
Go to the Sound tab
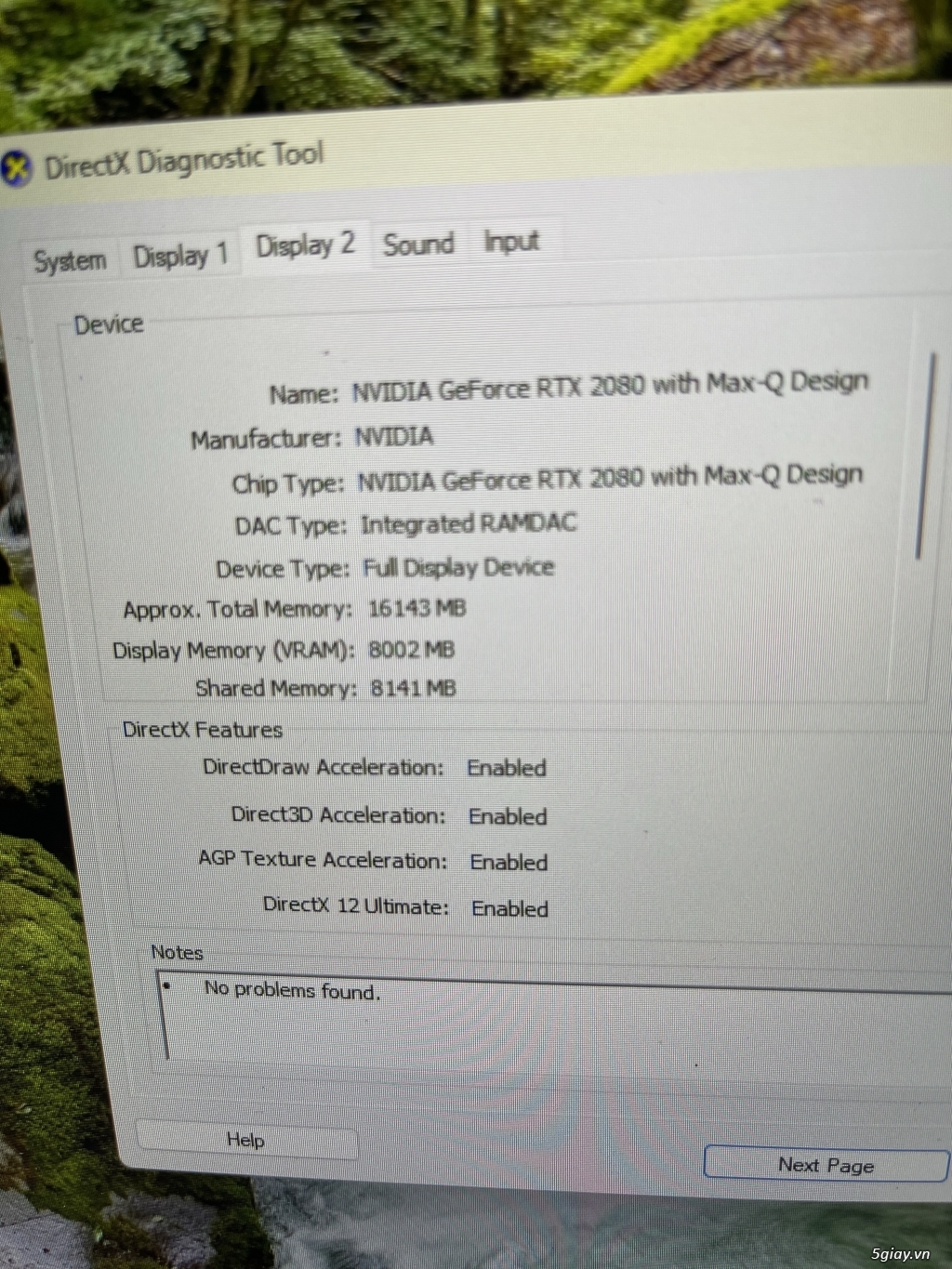pos(419,245)
